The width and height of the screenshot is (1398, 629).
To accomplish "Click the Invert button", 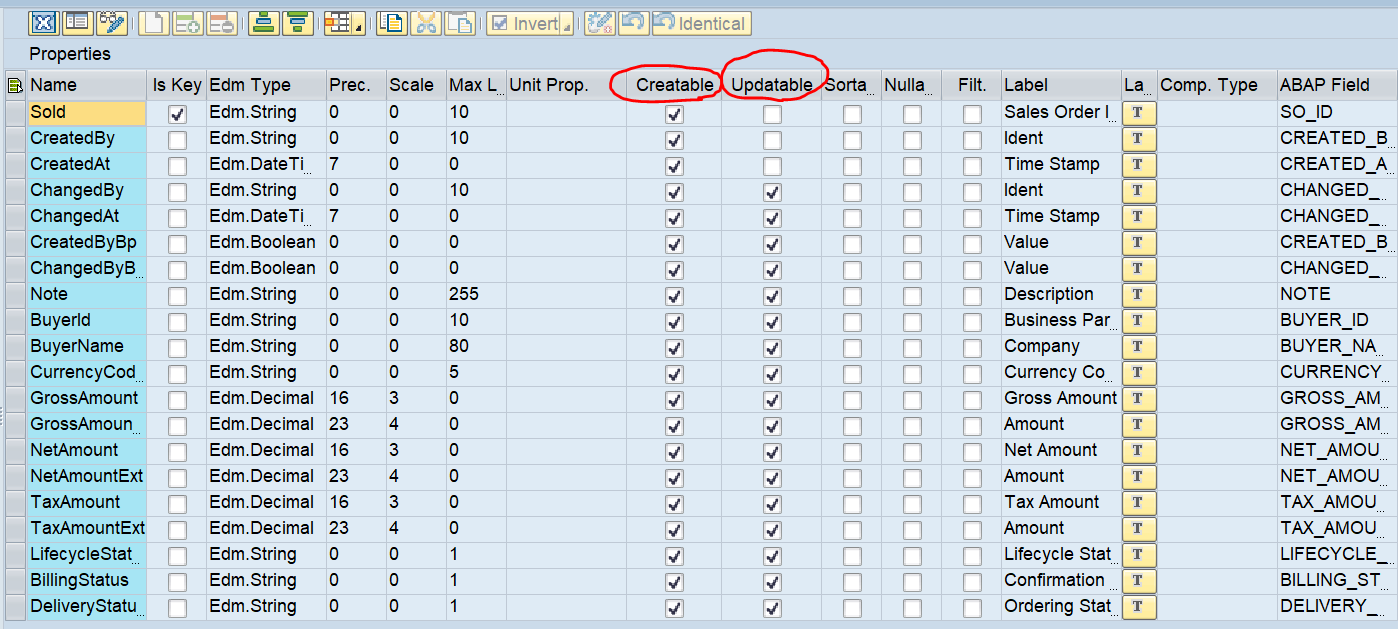I will [x=523, y=23].
